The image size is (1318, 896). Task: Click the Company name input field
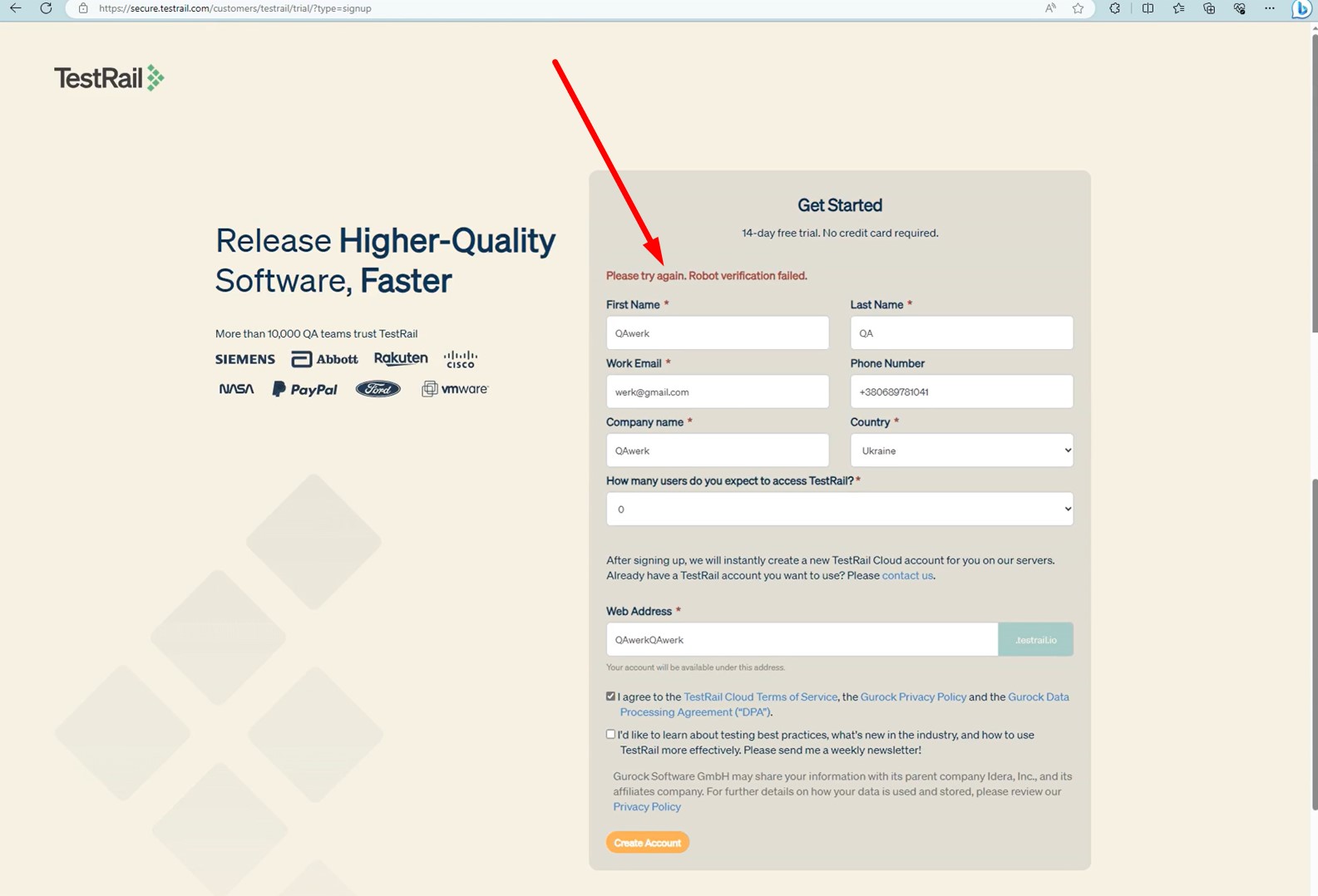click(717, 450)
